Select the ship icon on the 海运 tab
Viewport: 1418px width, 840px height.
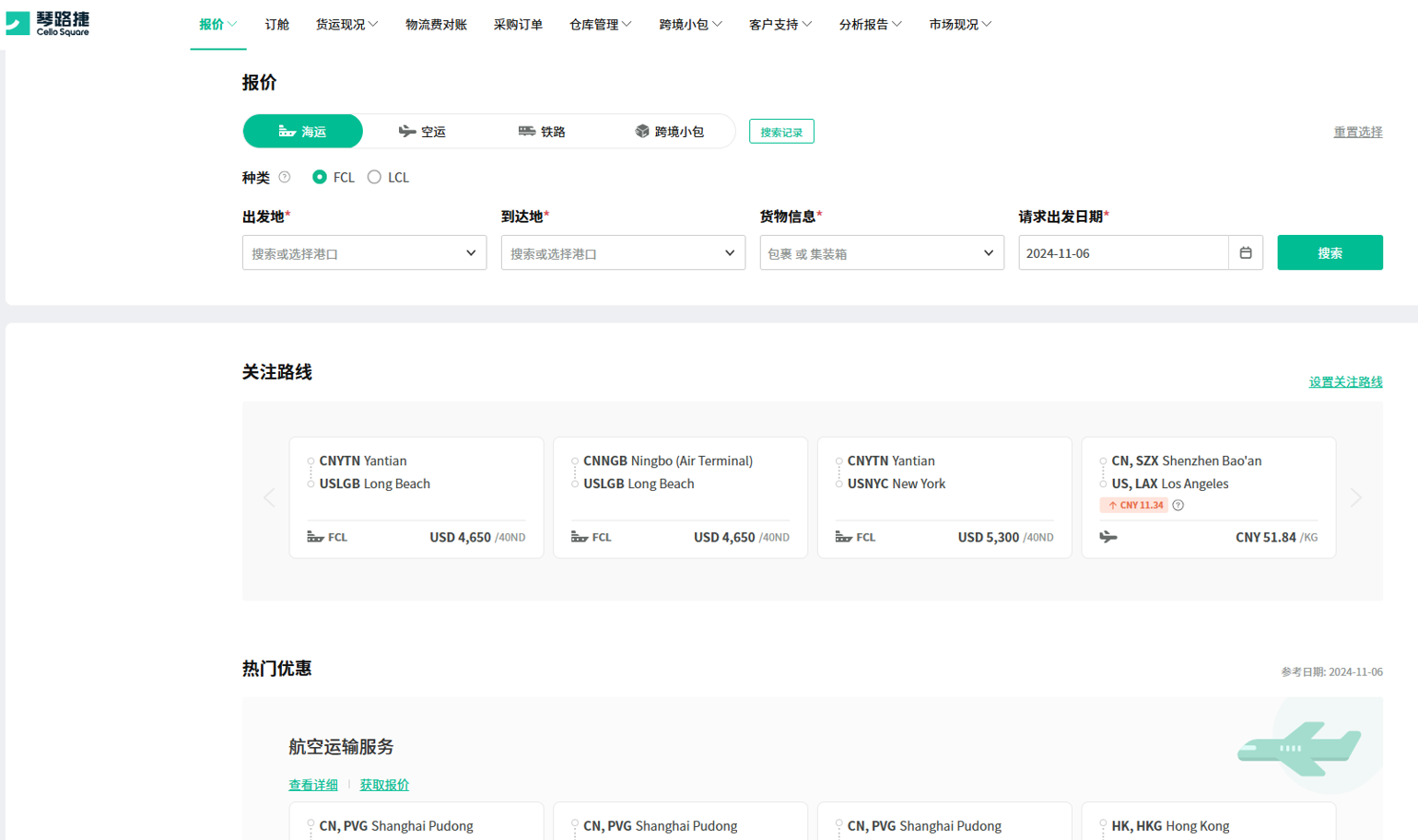[286, 131]
